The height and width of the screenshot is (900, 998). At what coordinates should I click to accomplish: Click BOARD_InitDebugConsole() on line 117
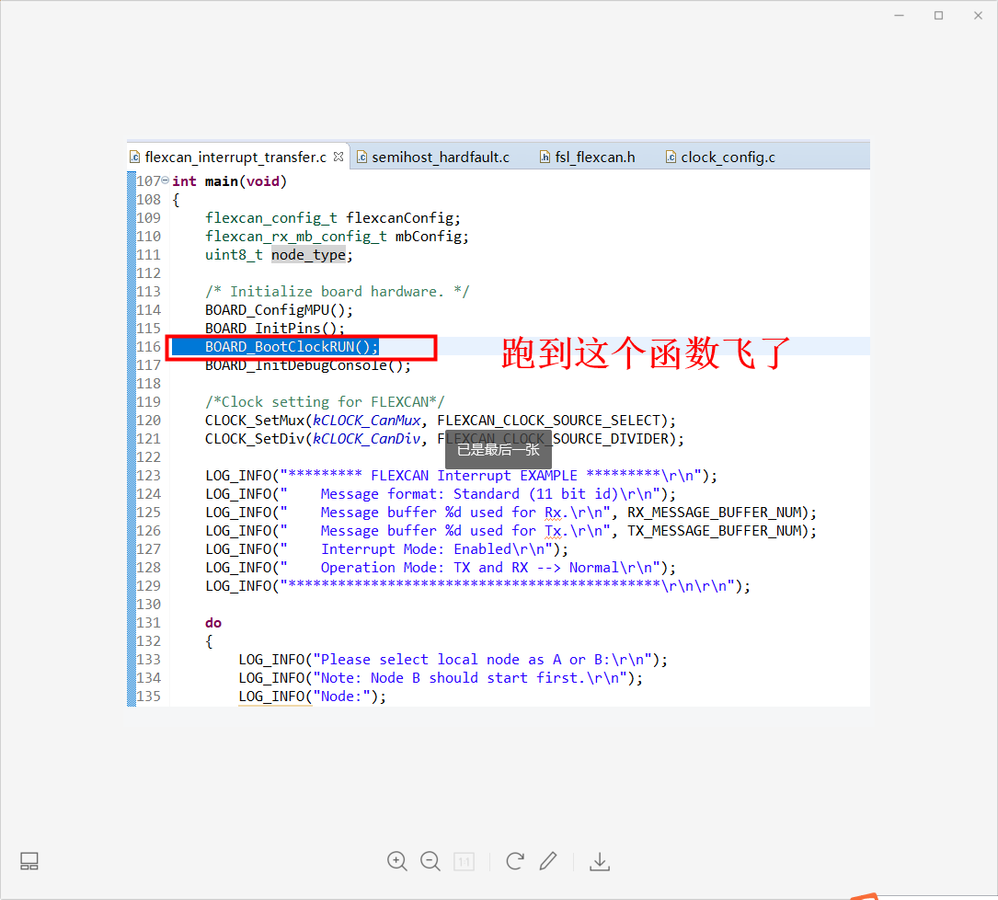308,365
